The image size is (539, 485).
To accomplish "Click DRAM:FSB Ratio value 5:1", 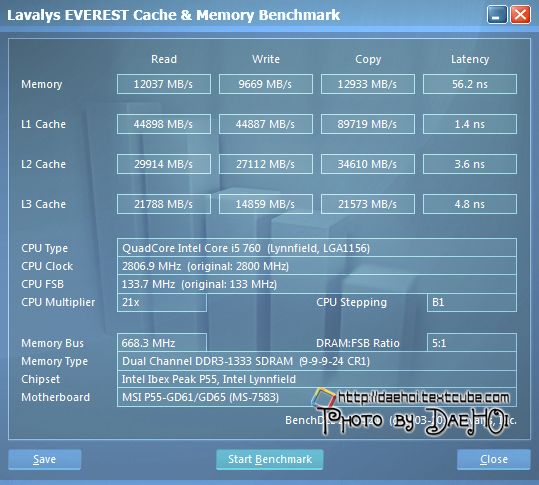I will [x=472, y=343].
